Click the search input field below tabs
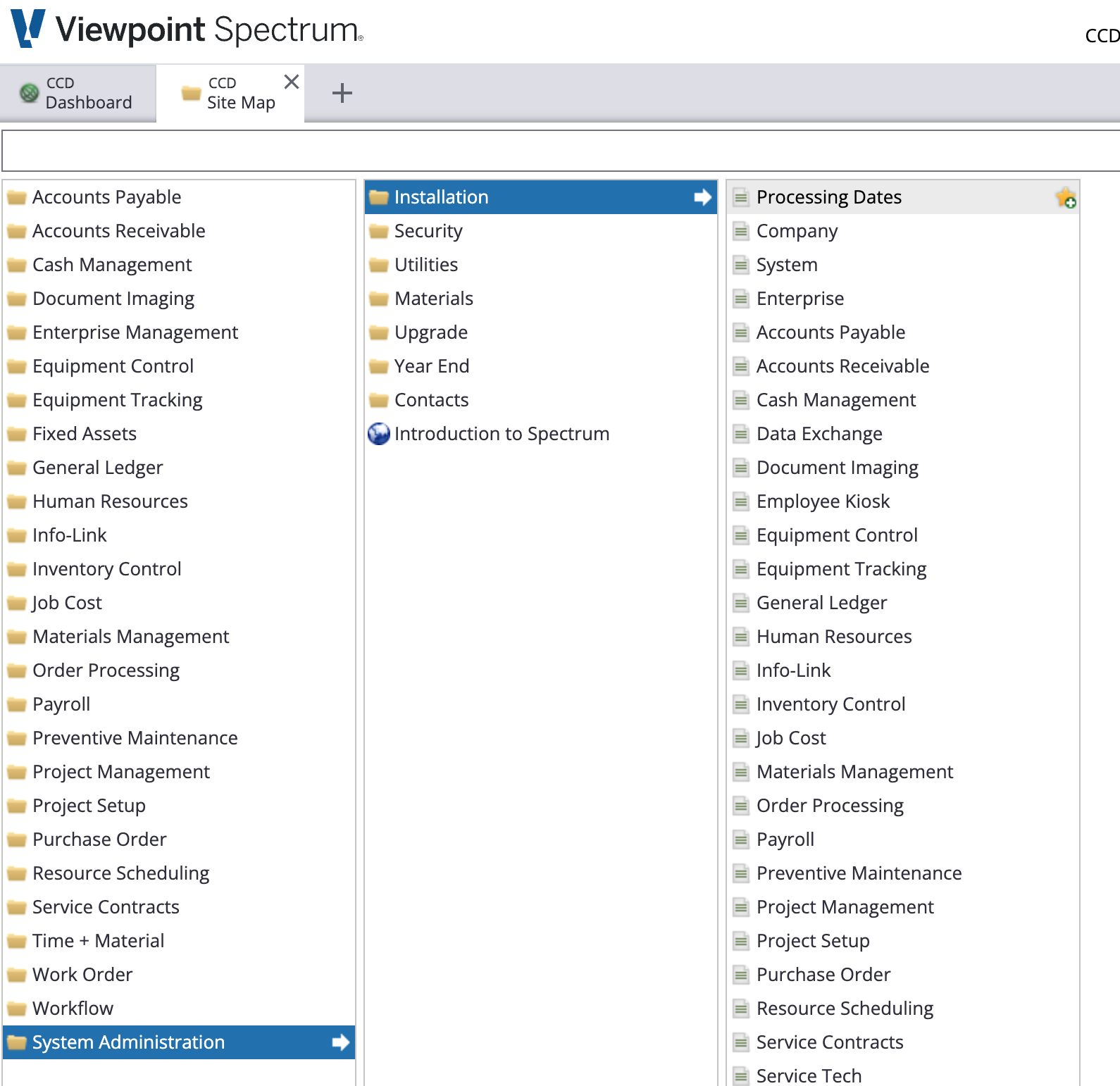The height and width of the screenshot is (1086, 1120). pos(561,151)
